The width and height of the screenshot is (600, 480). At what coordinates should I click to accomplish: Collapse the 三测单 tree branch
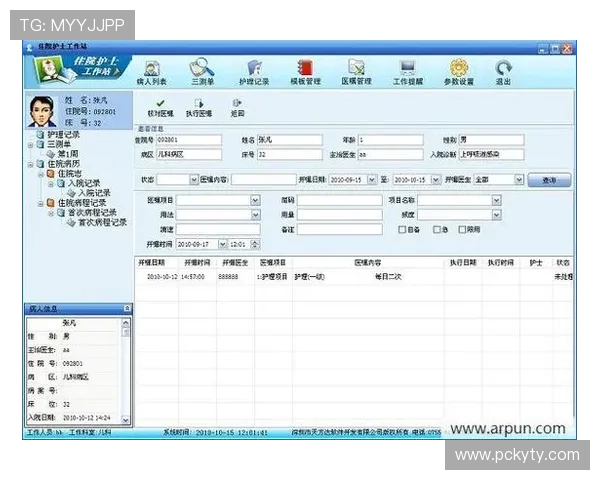click(x=30, y=145)
